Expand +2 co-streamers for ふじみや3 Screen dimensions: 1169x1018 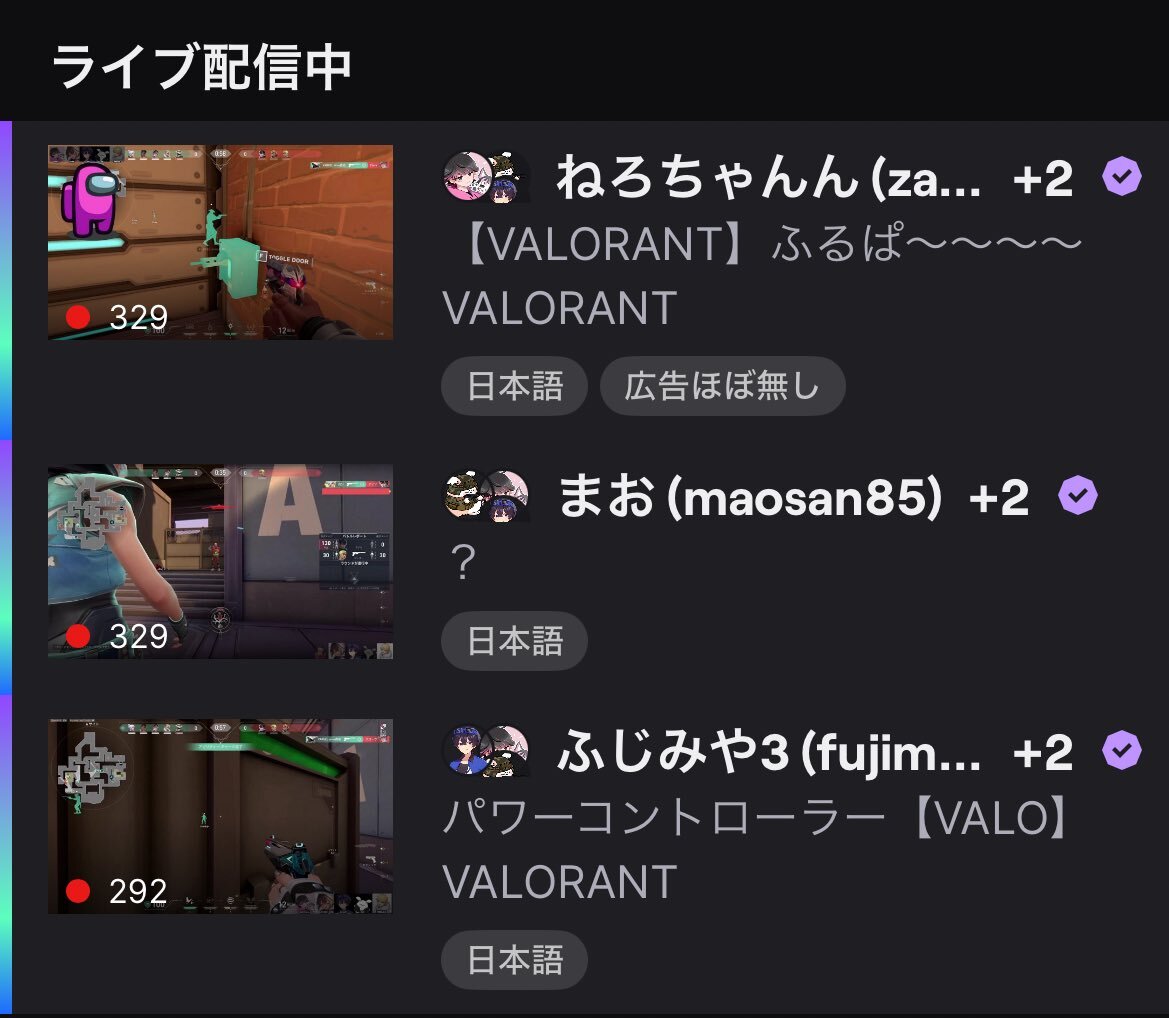coord(1042,752)
